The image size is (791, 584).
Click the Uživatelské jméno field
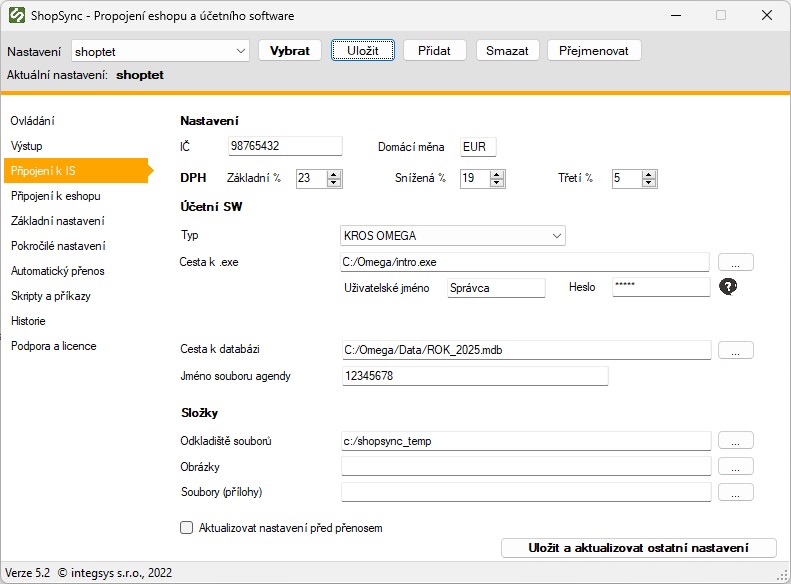(496, 288)
